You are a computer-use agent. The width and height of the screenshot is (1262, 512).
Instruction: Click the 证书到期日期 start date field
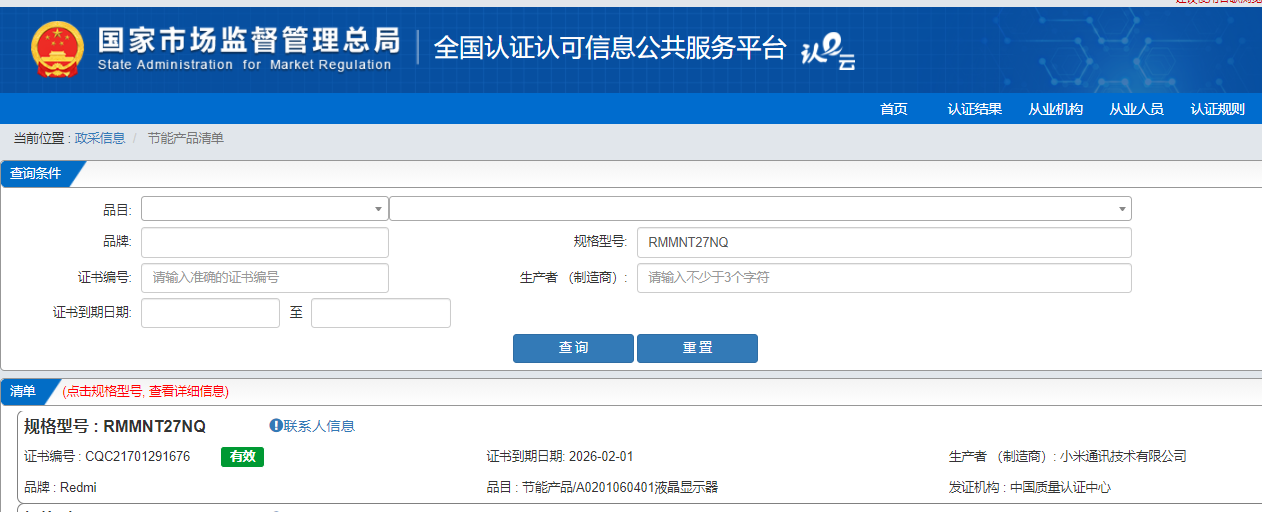[x=210, y=313]
